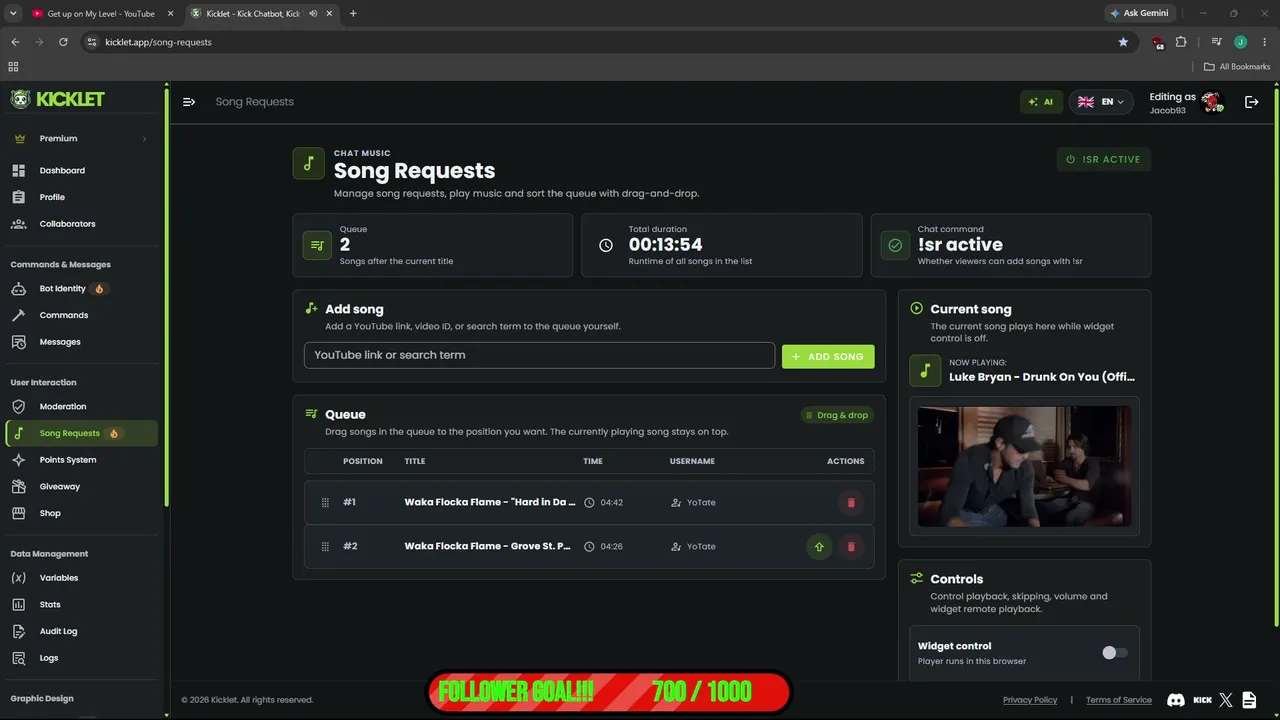1280x720 pixels.
Task: Click song title 'Waka Flocka Flame - "Hard in Da'
Action: (490, 503)
